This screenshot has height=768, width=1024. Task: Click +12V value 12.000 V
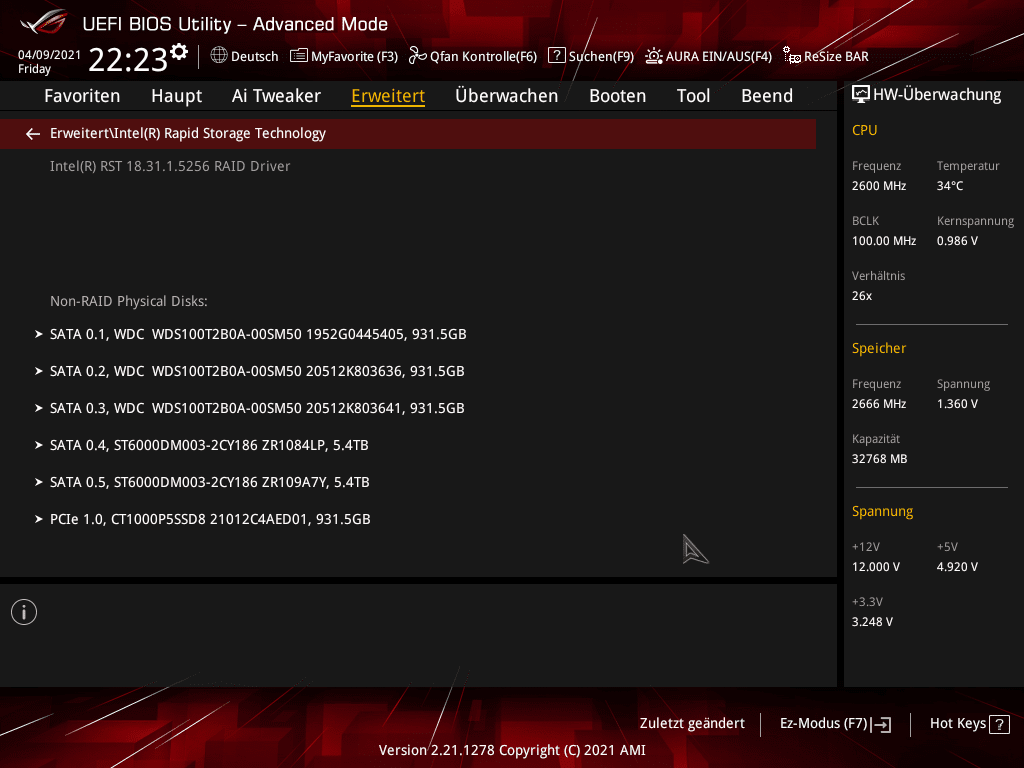(876, 567)
